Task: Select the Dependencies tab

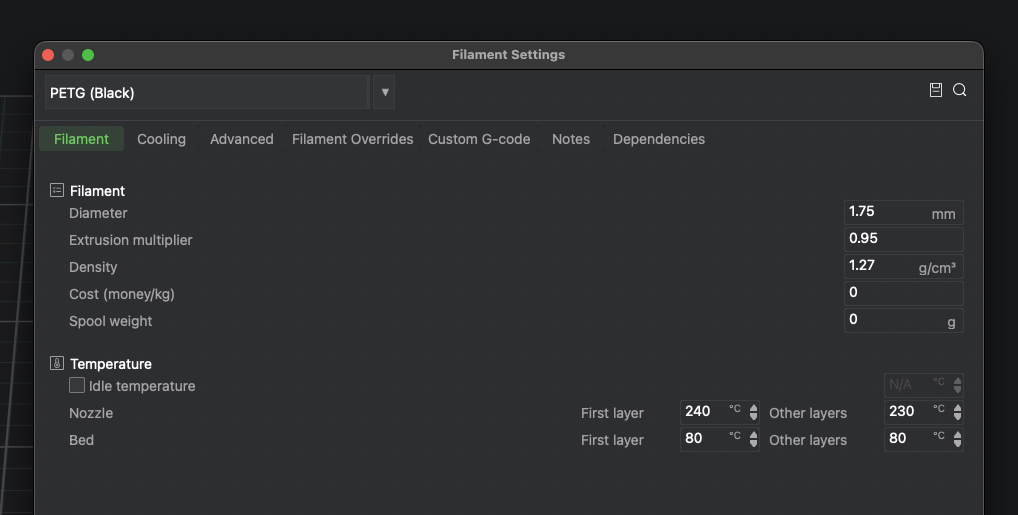Action: click(x=659, y=139)
